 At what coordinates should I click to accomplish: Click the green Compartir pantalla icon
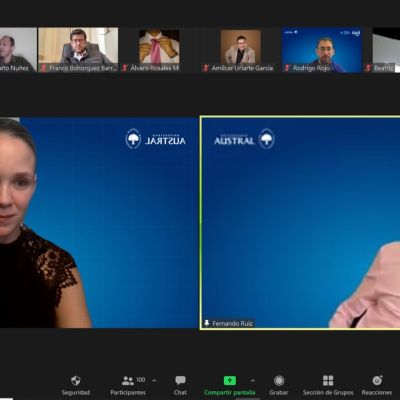click(230, 380)
